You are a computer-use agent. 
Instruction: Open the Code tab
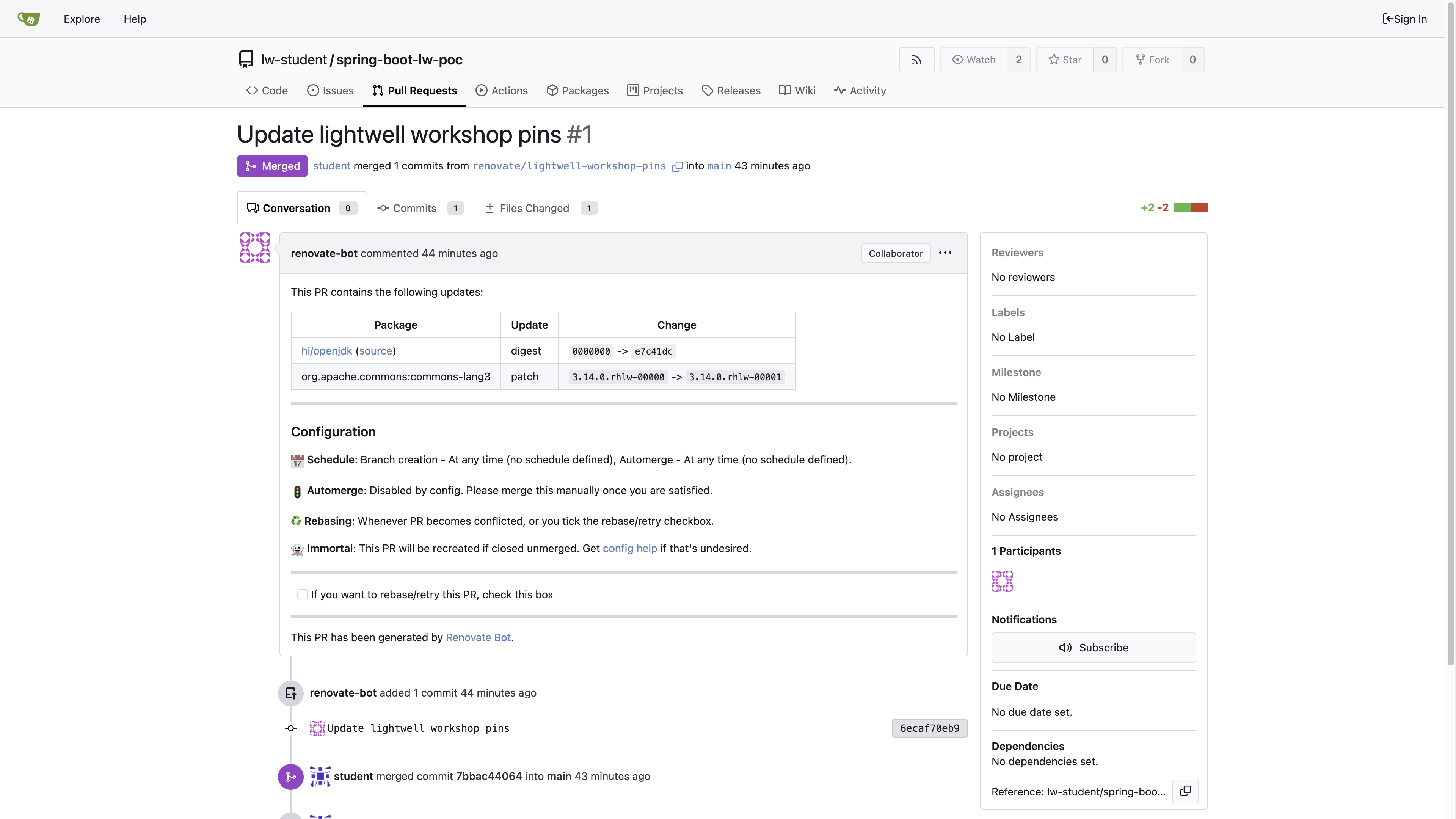(267, 91)
